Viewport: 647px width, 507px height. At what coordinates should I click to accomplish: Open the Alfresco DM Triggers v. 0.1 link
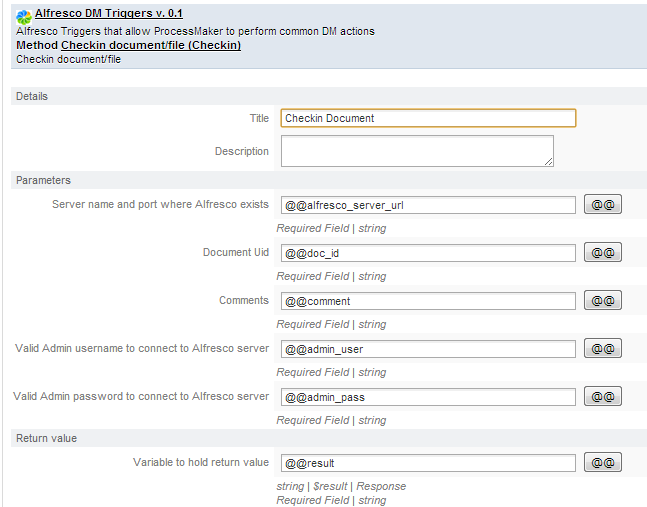(109, 15)
